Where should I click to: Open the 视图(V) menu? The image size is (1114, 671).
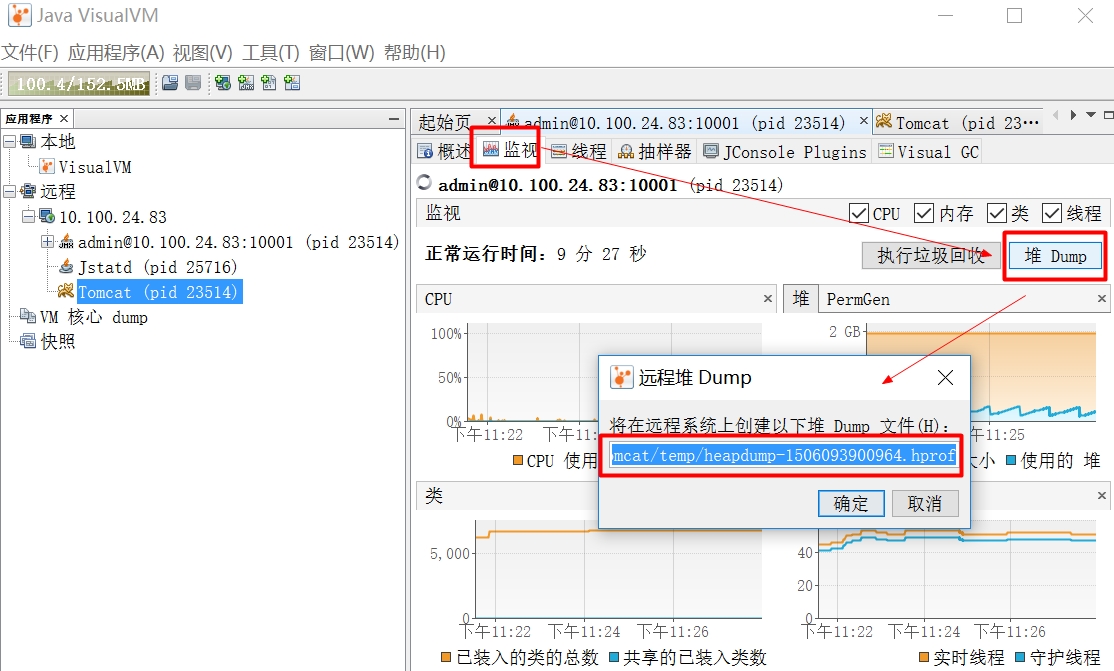[x=202, y=53]
